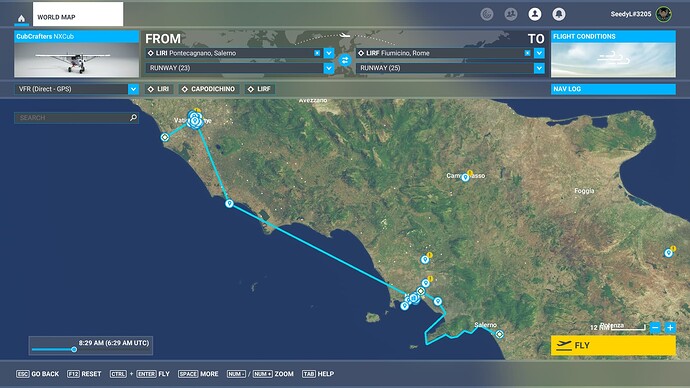
Task: Click the search magnifier icon
Action: (133, 117)
